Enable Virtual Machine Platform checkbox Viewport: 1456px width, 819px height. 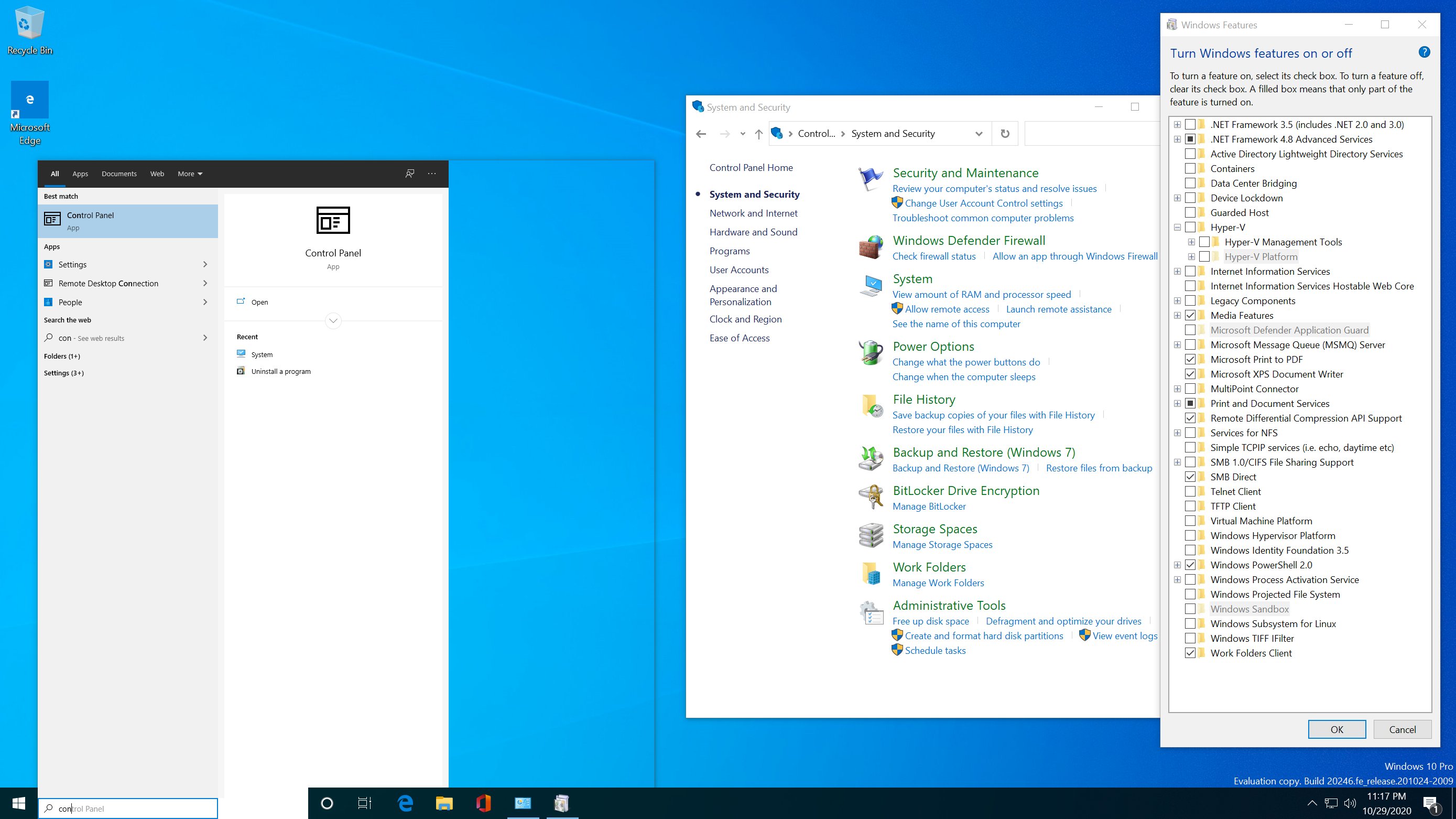pos(1190,521)
